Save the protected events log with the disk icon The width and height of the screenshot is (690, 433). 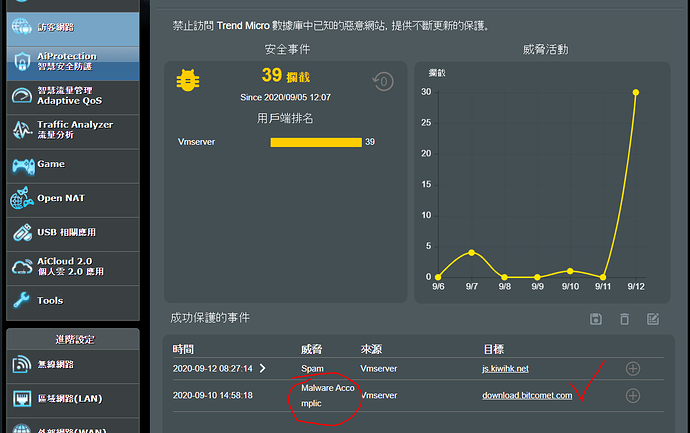tap(596, 319)
